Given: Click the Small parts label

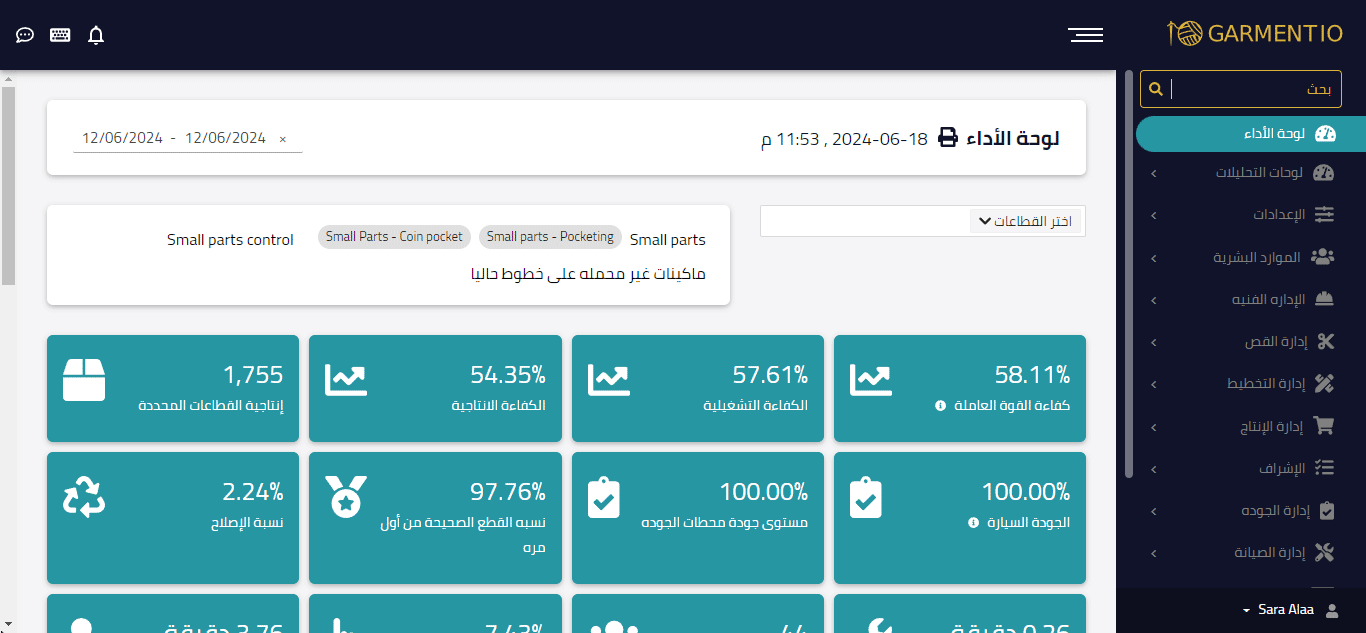Looking at the screenshot, I should point(667,240).
